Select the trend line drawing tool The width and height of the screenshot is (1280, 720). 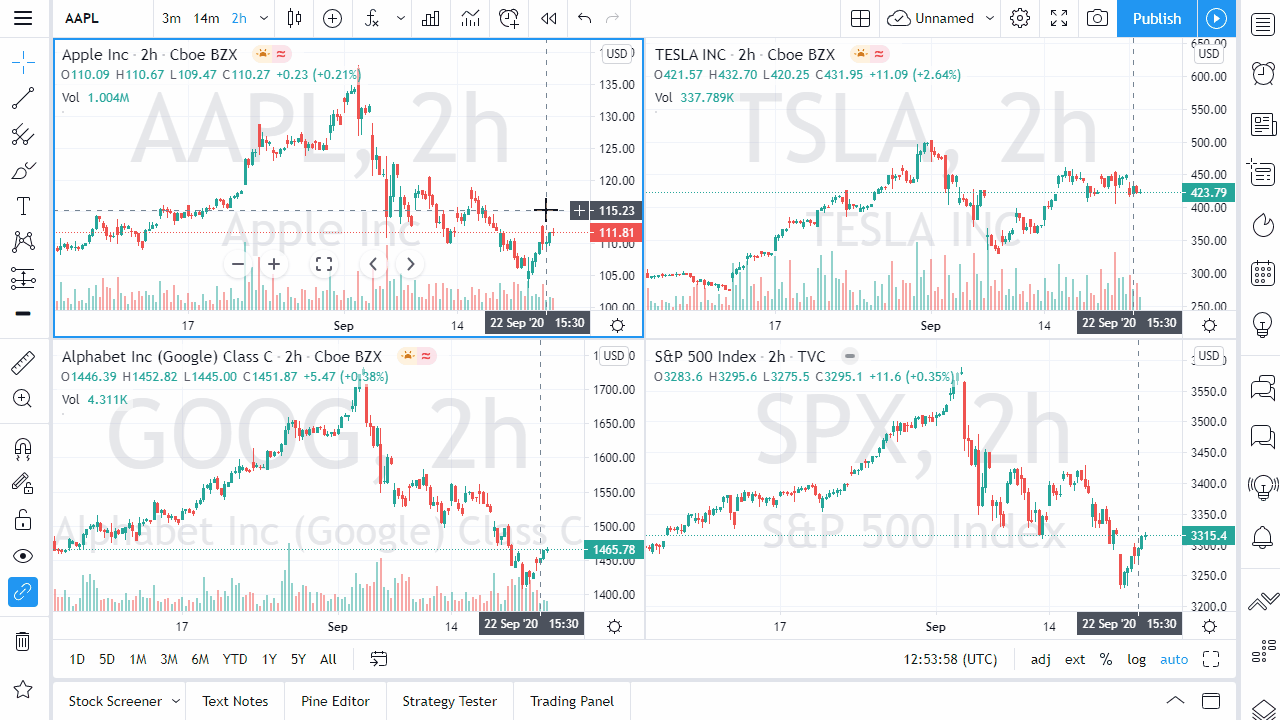[23, 98]
